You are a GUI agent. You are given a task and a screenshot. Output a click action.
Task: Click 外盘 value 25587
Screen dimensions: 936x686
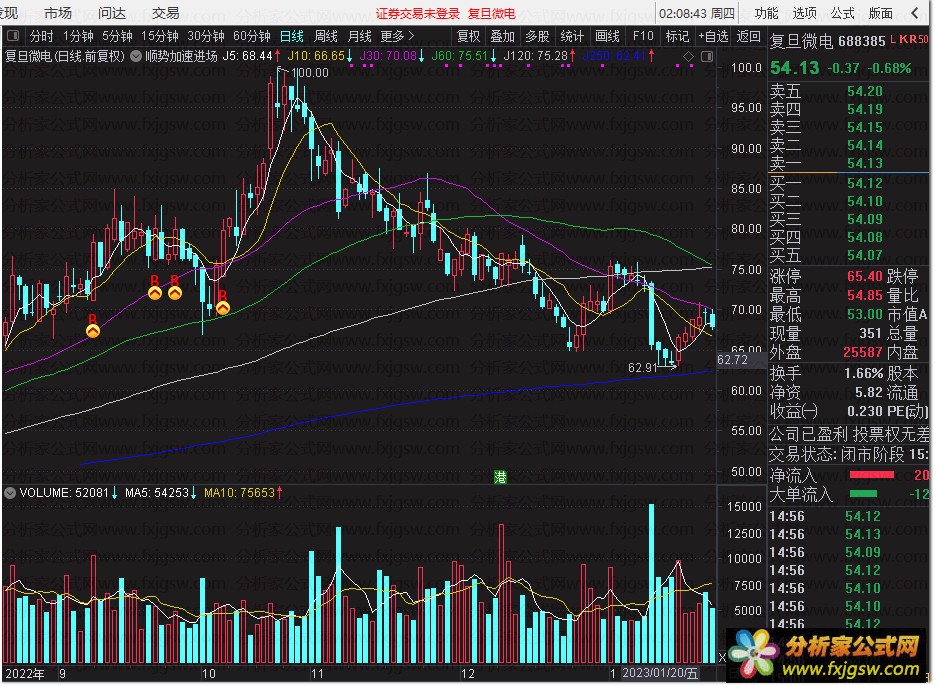coord(863,352)
